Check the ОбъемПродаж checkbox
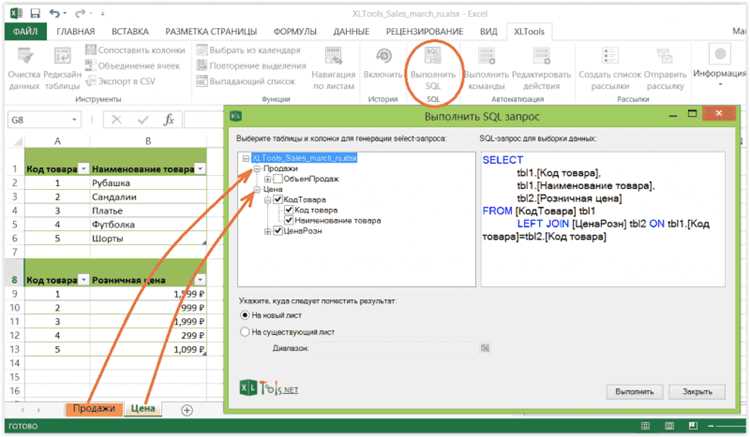This screenshot has height=437, width=750. (278, 179)
